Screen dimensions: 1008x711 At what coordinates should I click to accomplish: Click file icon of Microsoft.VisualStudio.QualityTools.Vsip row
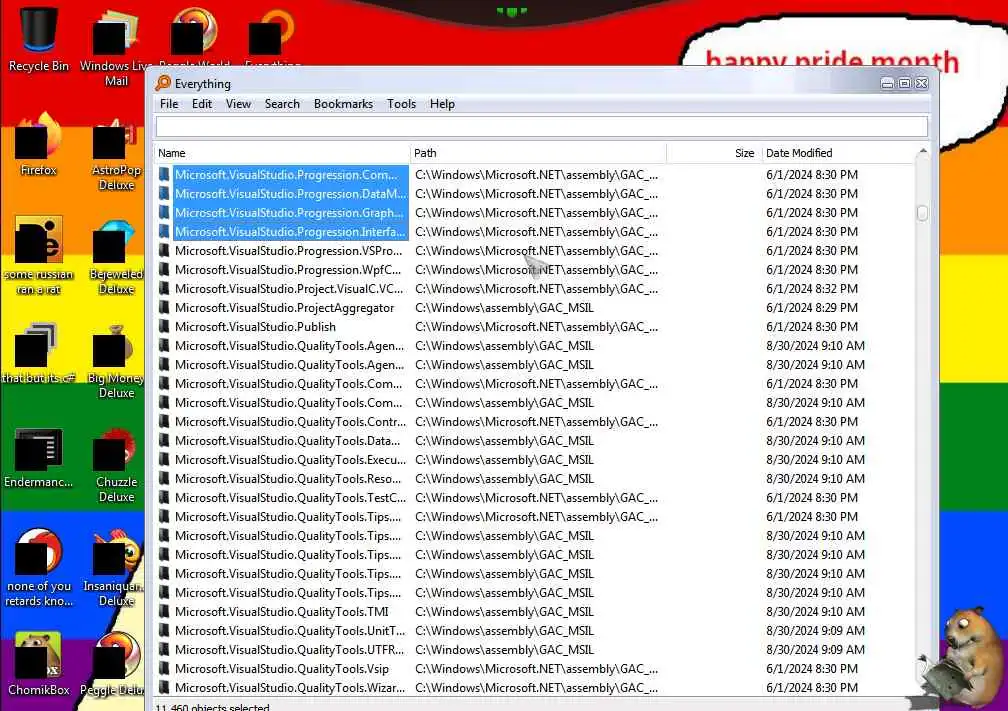[165, 669]
